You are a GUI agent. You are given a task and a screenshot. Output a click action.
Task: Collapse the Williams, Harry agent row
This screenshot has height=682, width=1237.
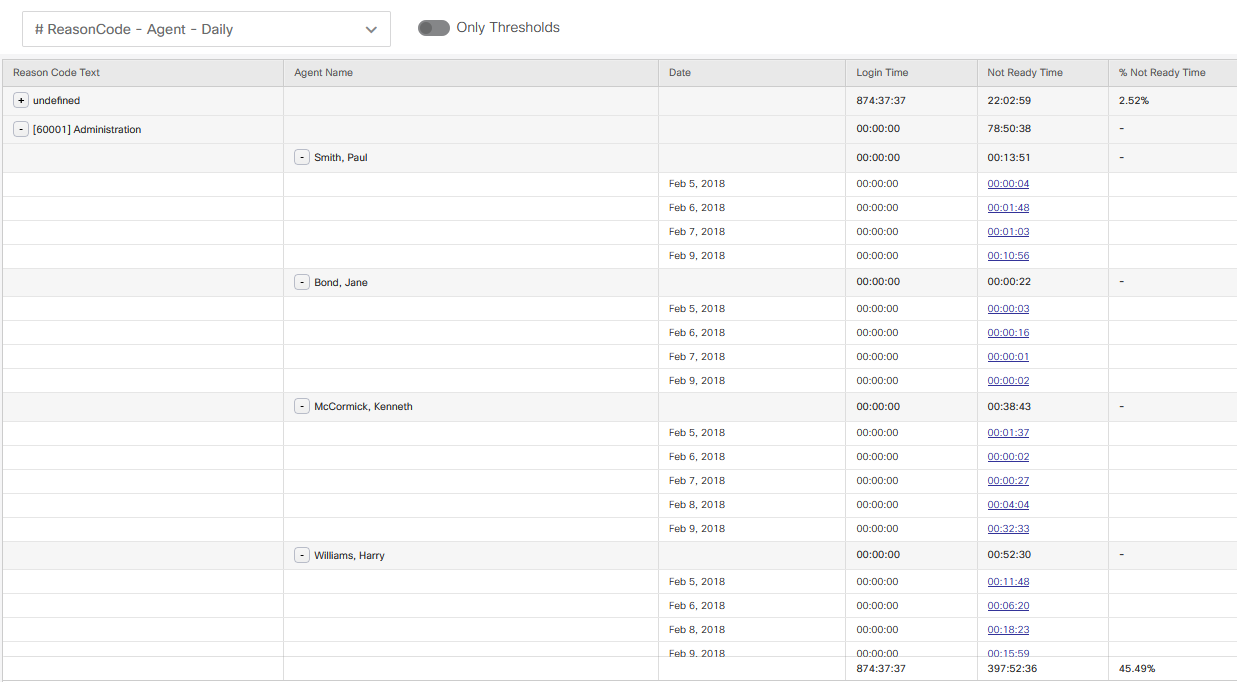pos(302,556)
